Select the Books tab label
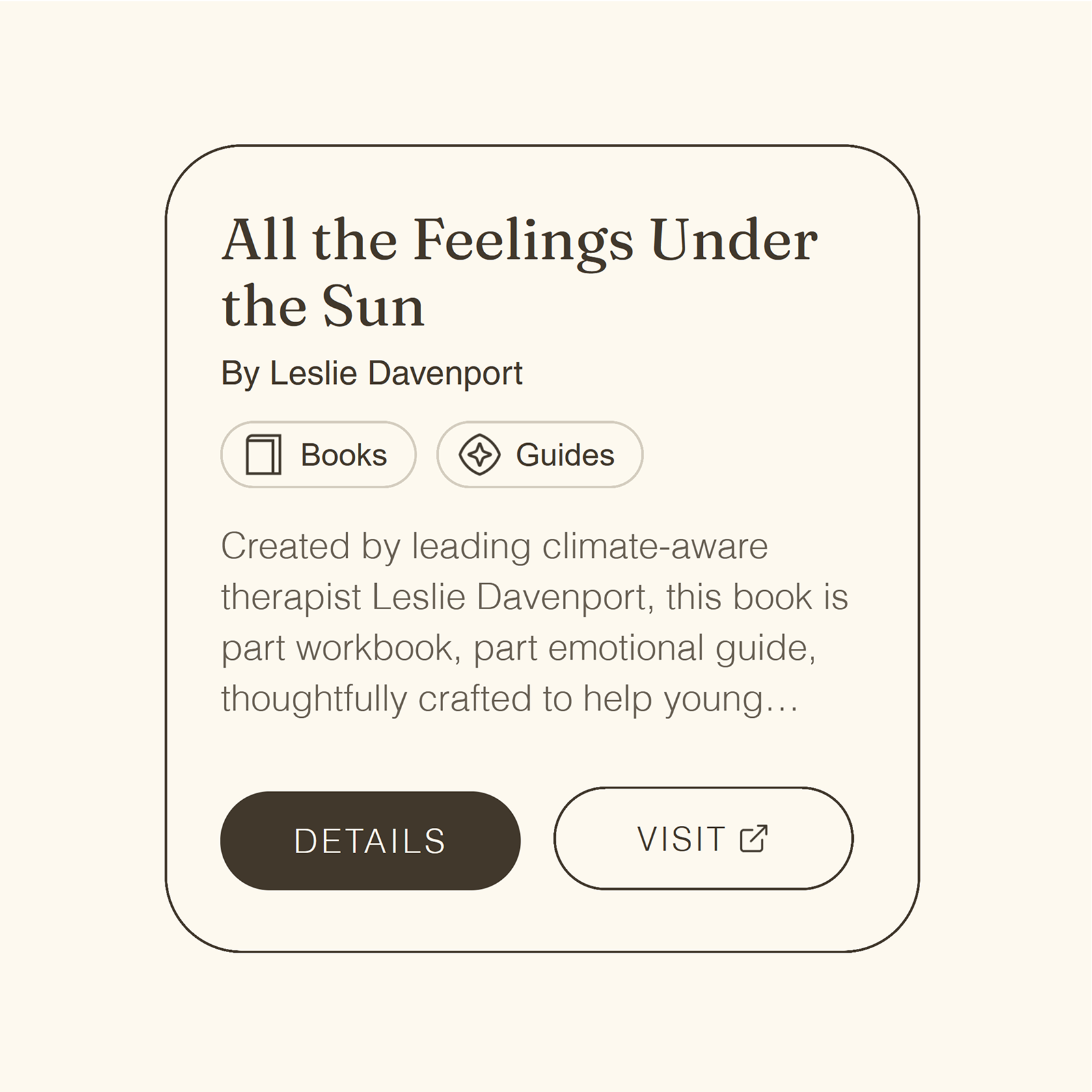The width and height of the screenshot is (1092, 1092). [343, 455]
